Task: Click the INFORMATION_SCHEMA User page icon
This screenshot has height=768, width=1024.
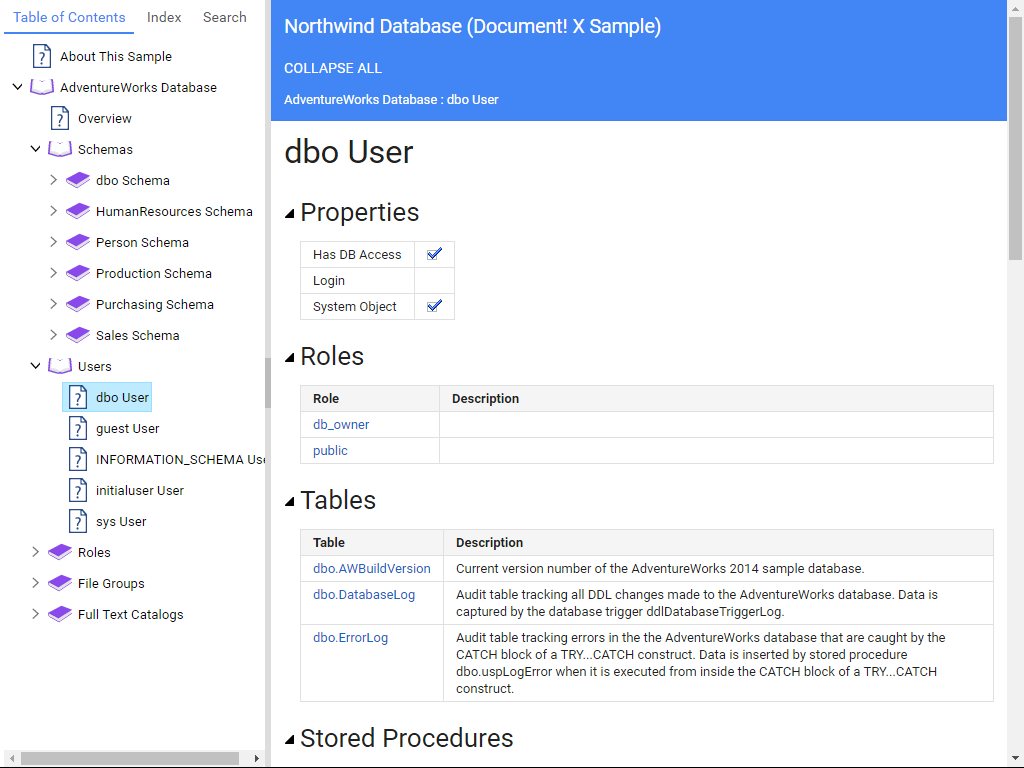Action: pyautogui.click(x=78, y=459)
